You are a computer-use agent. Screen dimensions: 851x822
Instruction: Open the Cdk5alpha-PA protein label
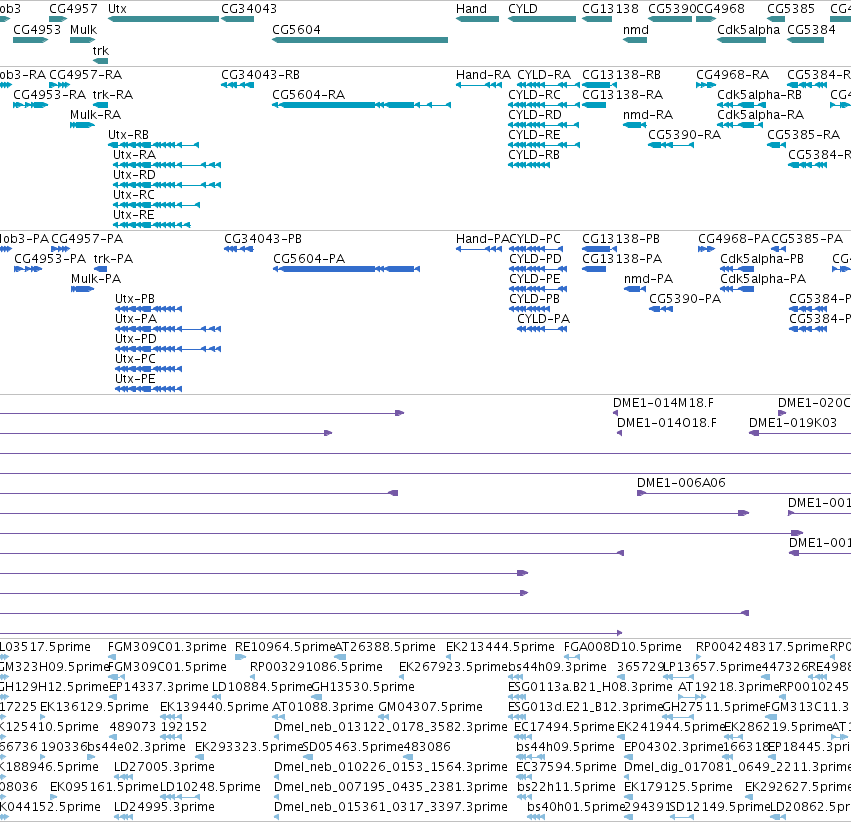[x=763, y=279]
